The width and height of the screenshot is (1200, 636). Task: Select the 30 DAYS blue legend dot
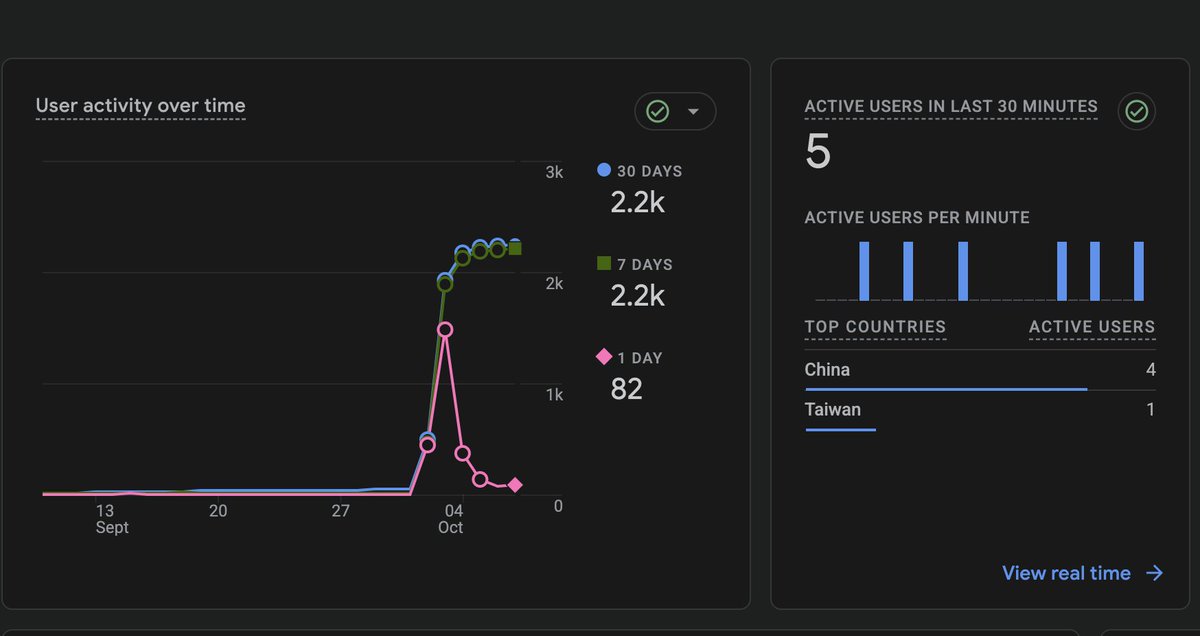click(604, 170)
